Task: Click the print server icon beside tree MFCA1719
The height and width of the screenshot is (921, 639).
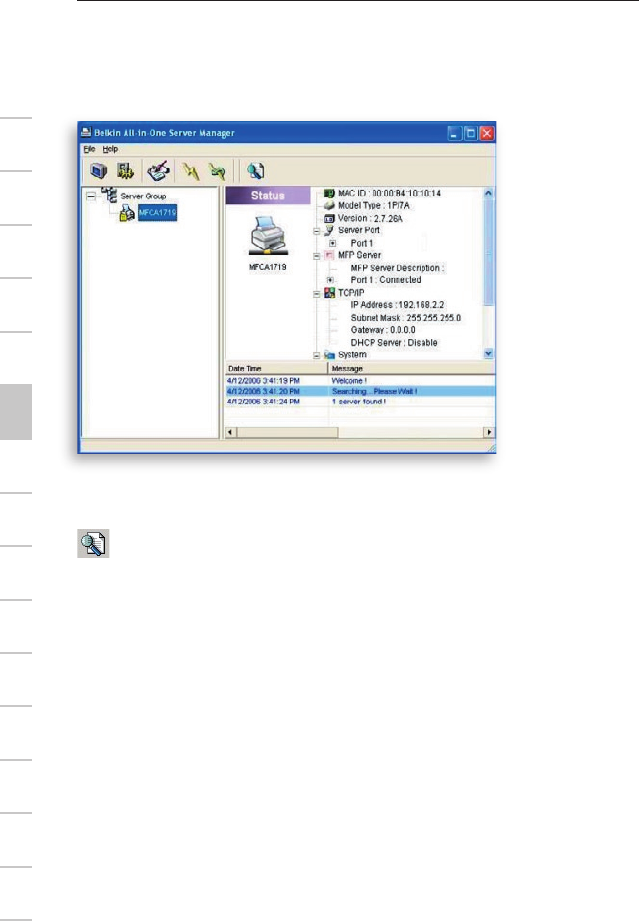Action: (x=127, y=213)
